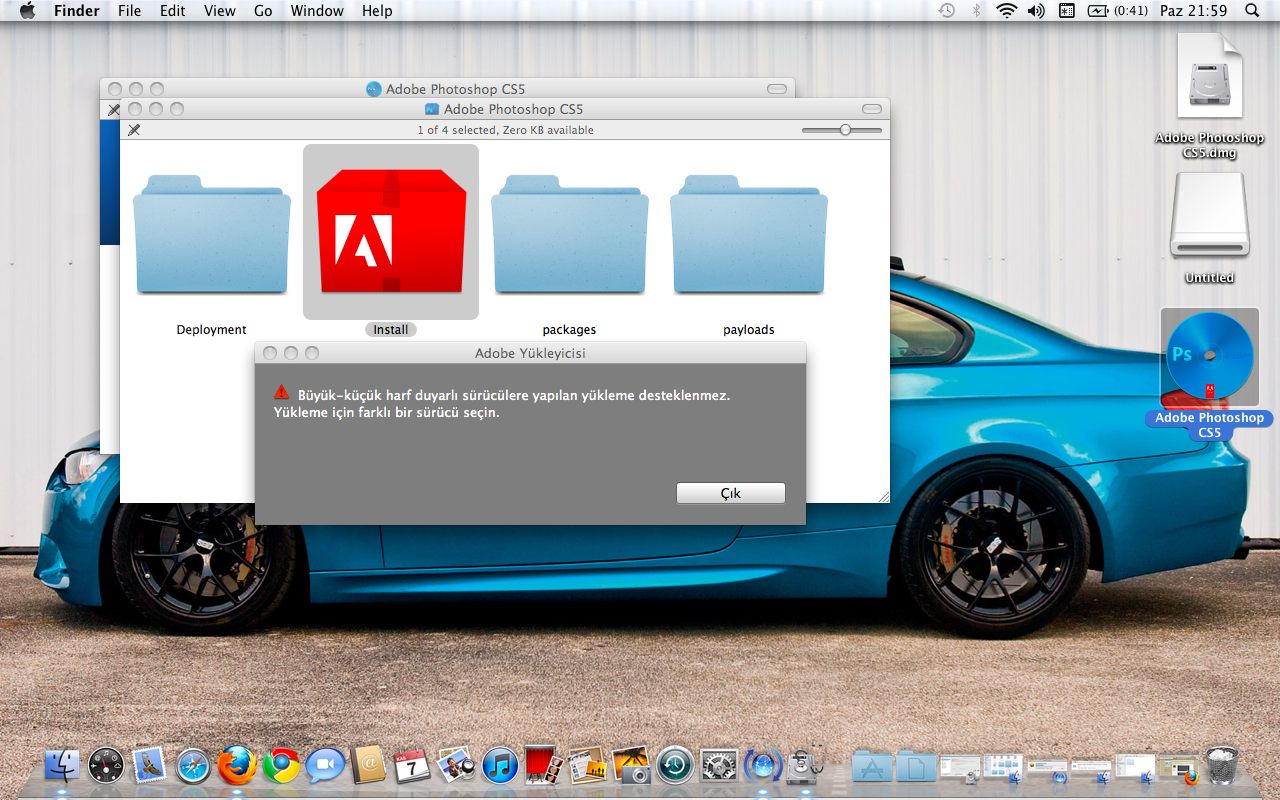Open Time Machine from the Dock
The height and width of the screenshot is (800, 1280).
tap(675, 766)
